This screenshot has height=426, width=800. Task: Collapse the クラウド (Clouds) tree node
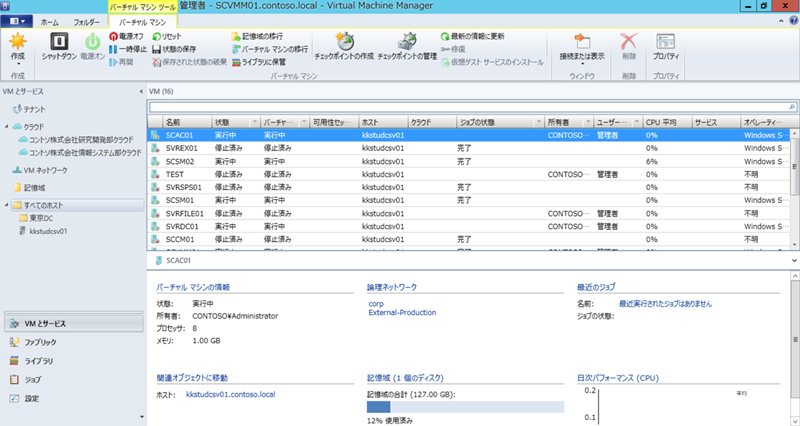point(7,127)
